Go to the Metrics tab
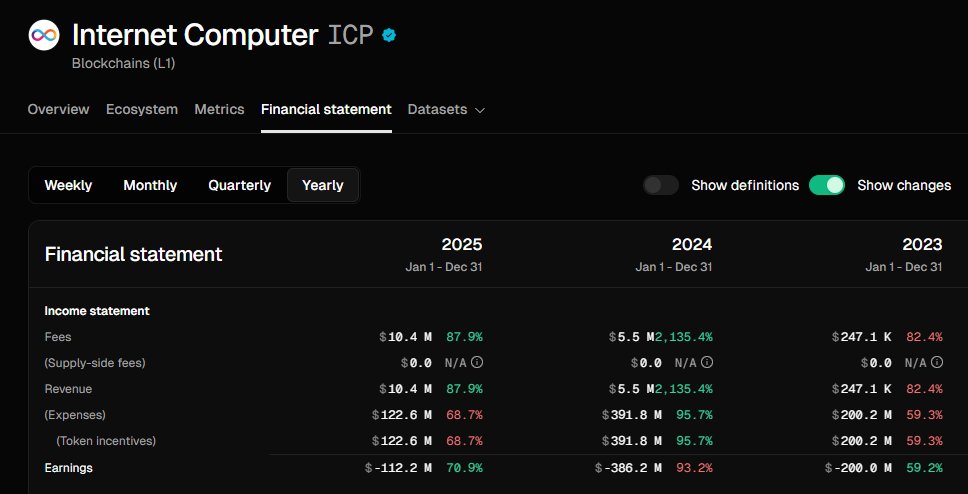 pyautogui.click(x=219, y=109)
